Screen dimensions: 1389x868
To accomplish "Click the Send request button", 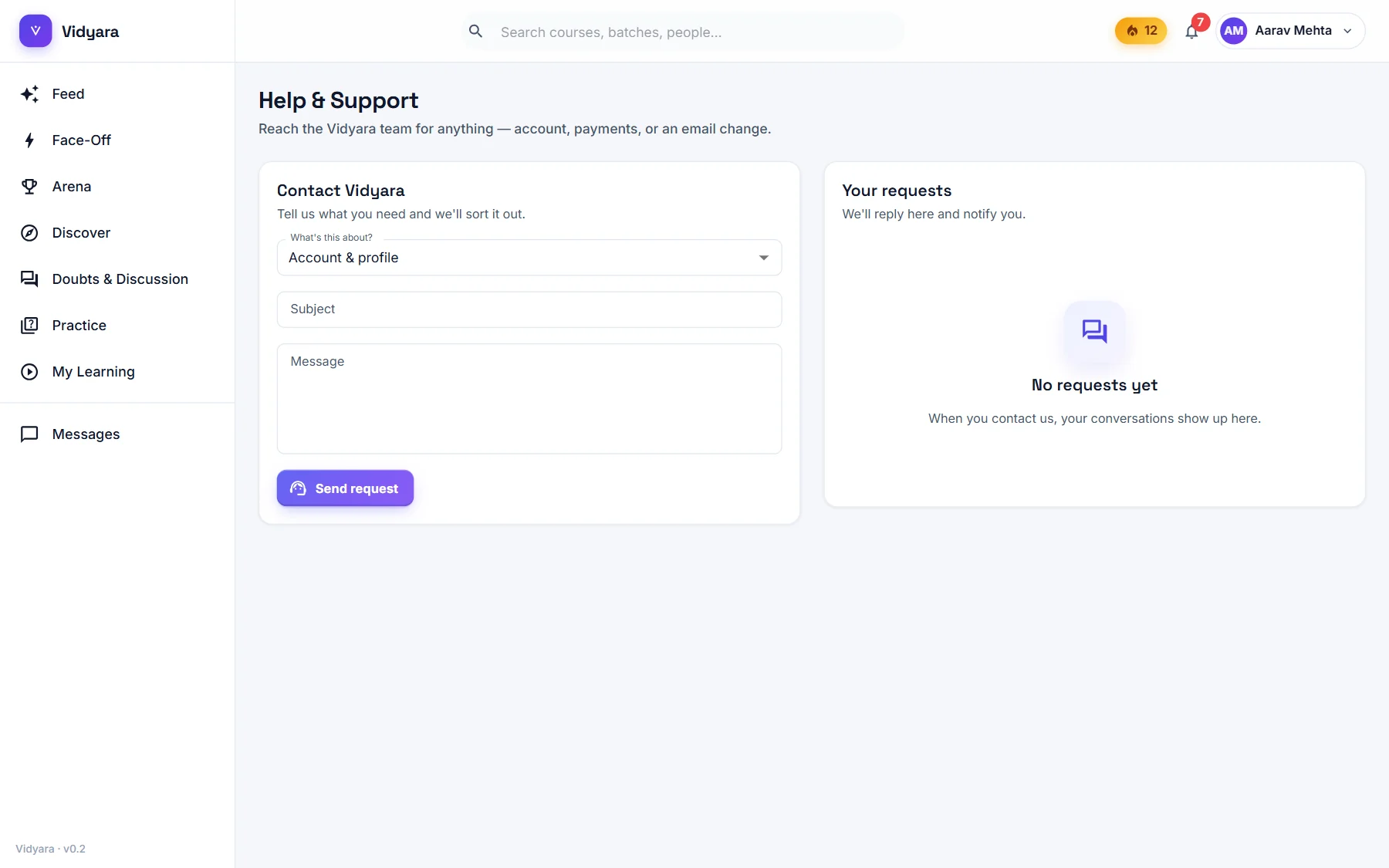I will click(345, 488).
